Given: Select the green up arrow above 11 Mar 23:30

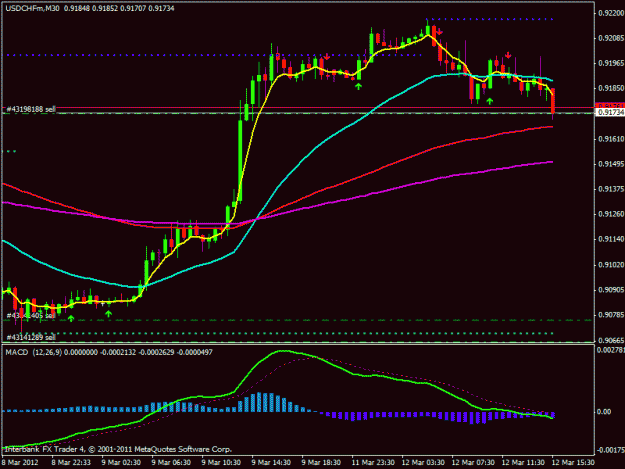Looking at the screenshot, I should pos(358,86).
